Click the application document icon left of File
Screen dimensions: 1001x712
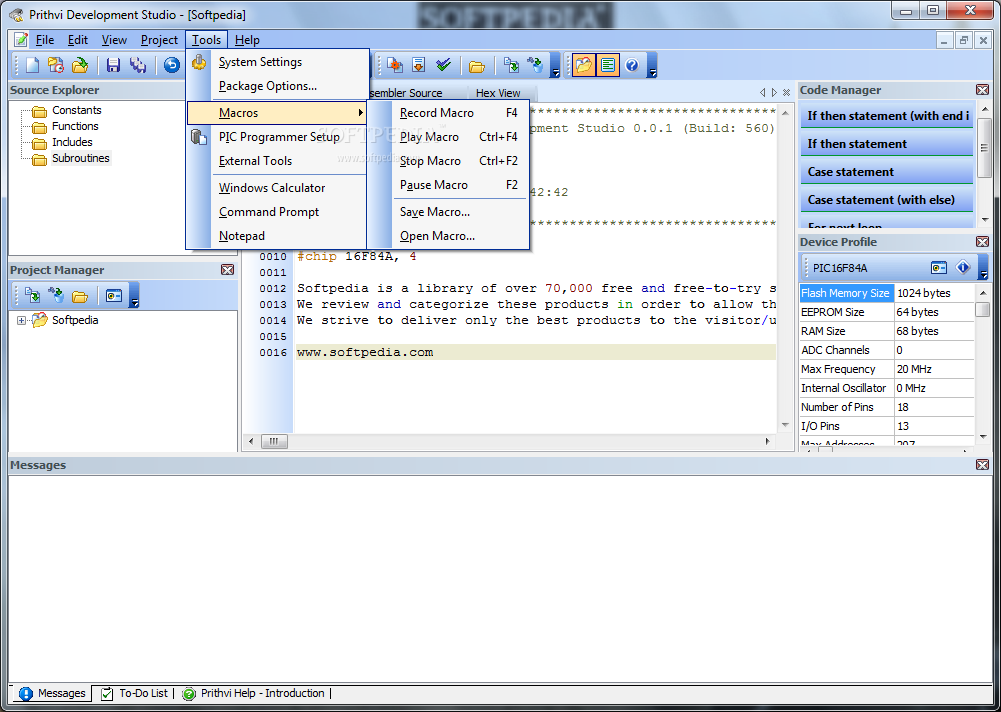tap(21, 40)
